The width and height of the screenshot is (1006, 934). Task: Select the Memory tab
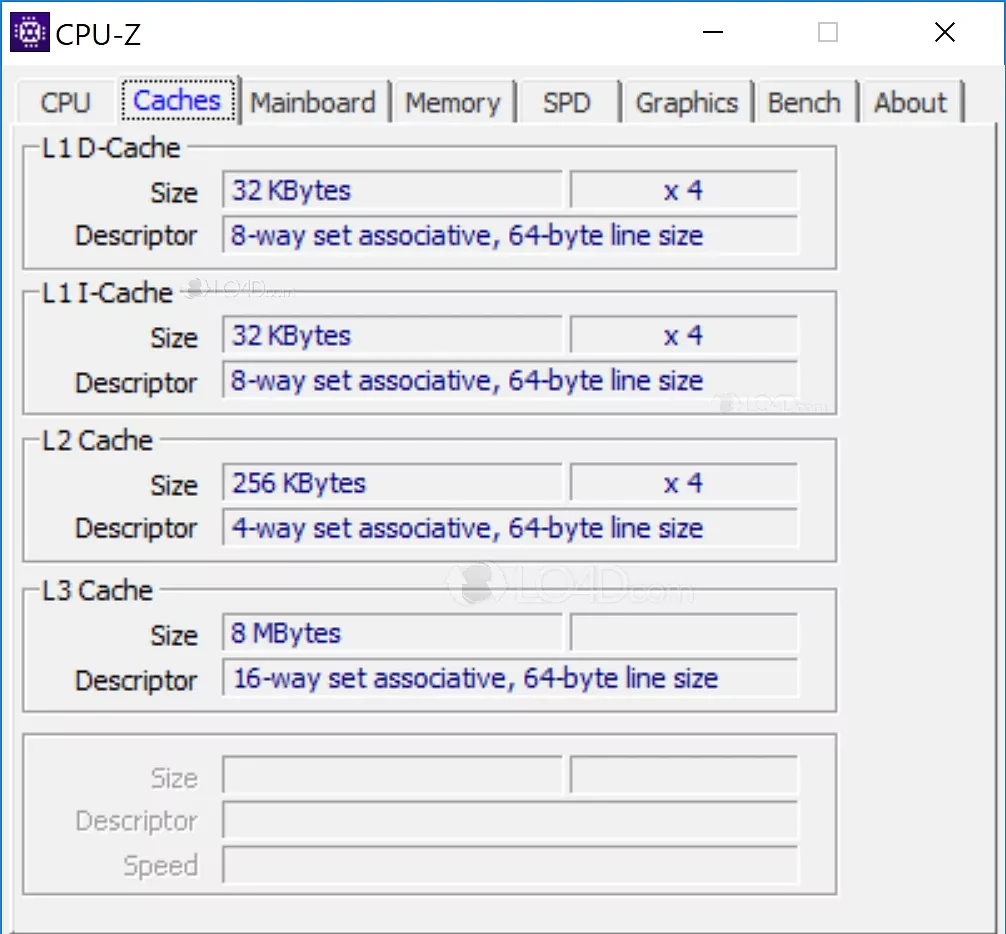click(454, 101)
